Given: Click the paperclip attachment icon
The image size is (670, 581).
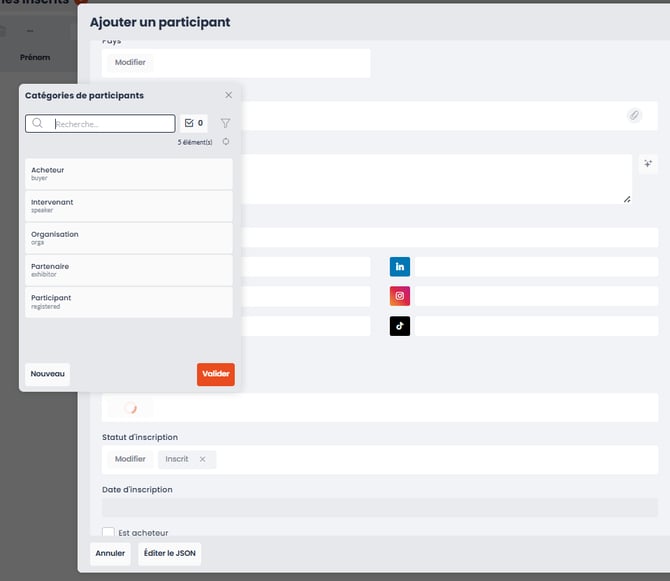Looking at the screenshot, I should coord(634,116).
